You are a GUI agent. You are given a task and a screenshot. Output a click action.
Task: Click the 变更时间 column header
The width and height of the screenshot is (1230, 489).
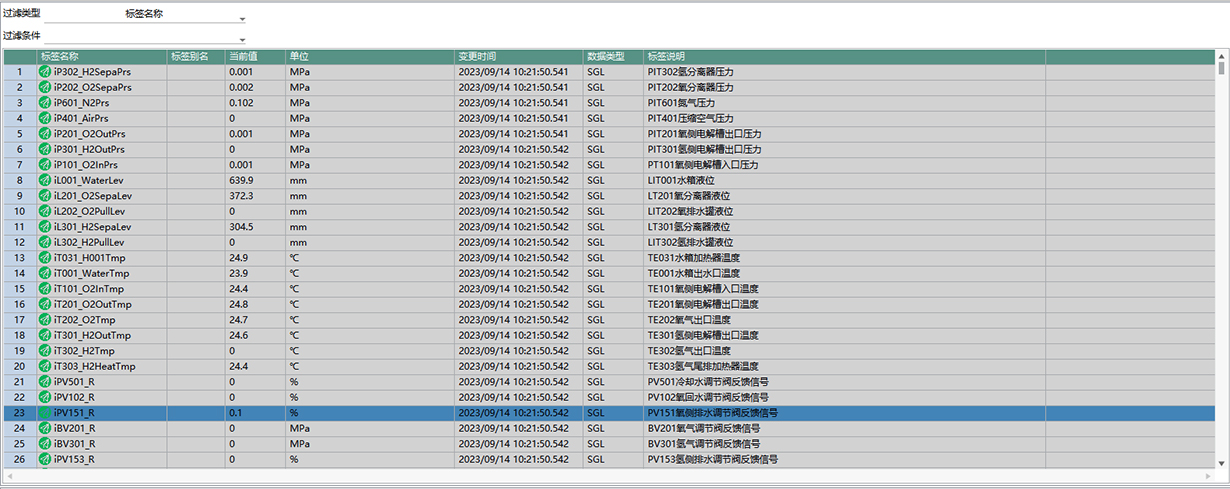pos(518,57)
